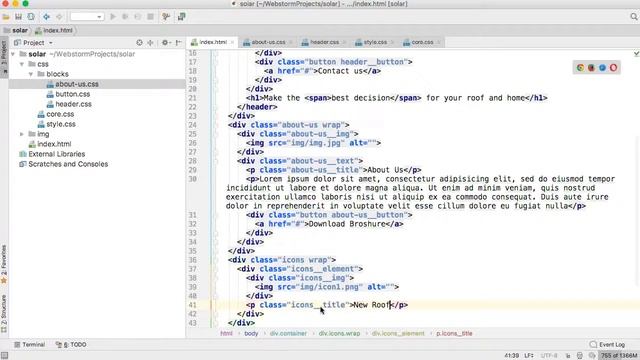Toggle the Favorites tool window side tab
640x360 pixels.
(x=4, y=264)
